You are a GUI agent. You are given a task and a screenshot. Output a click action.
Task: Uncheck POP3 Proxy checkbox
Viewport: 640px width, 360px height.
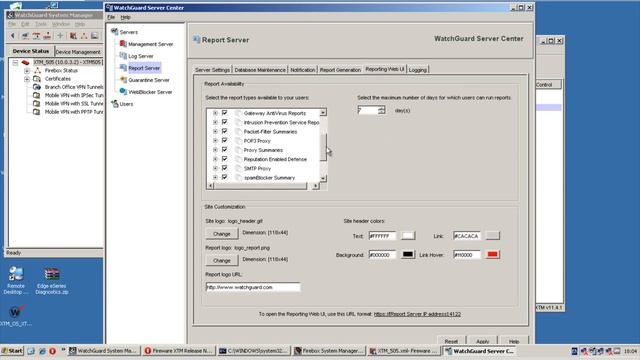coord(224,140)
